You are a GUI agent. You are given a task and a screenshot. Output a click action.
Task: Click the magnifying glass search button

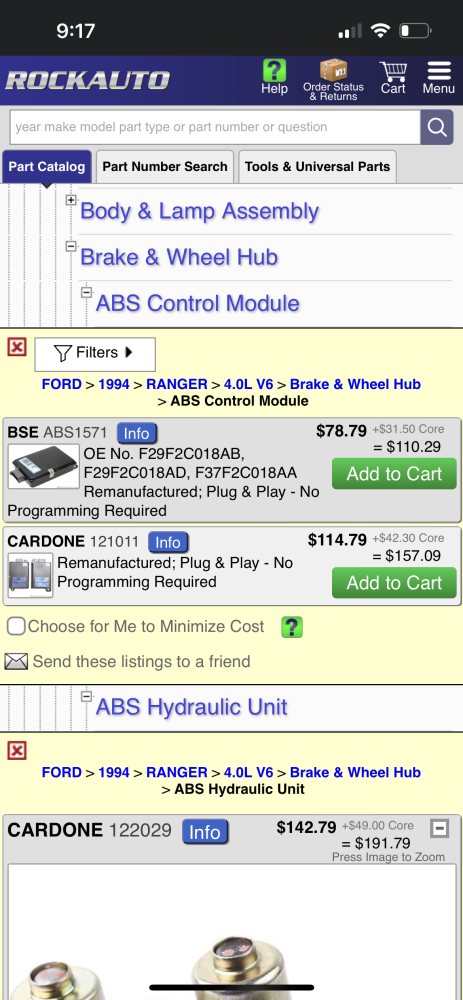click(x=437, y=127)
